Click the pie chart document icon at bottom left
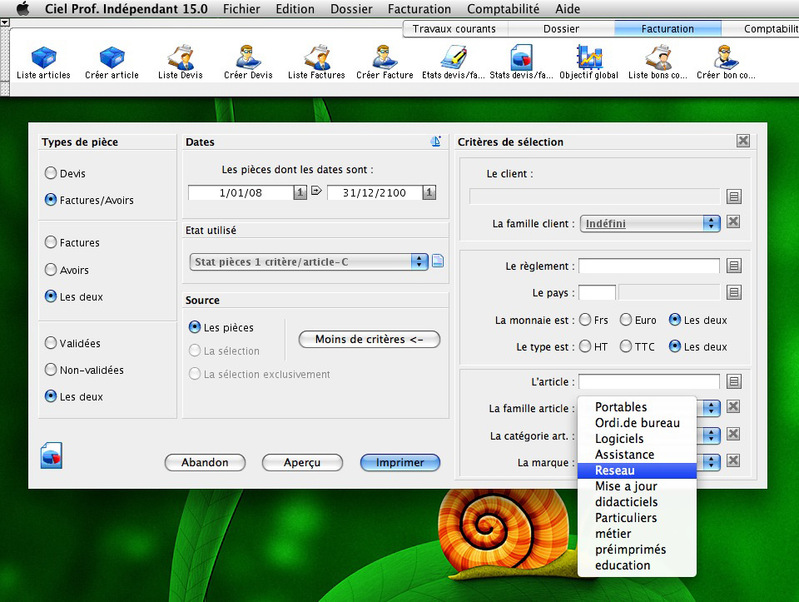 pos(51,455)
